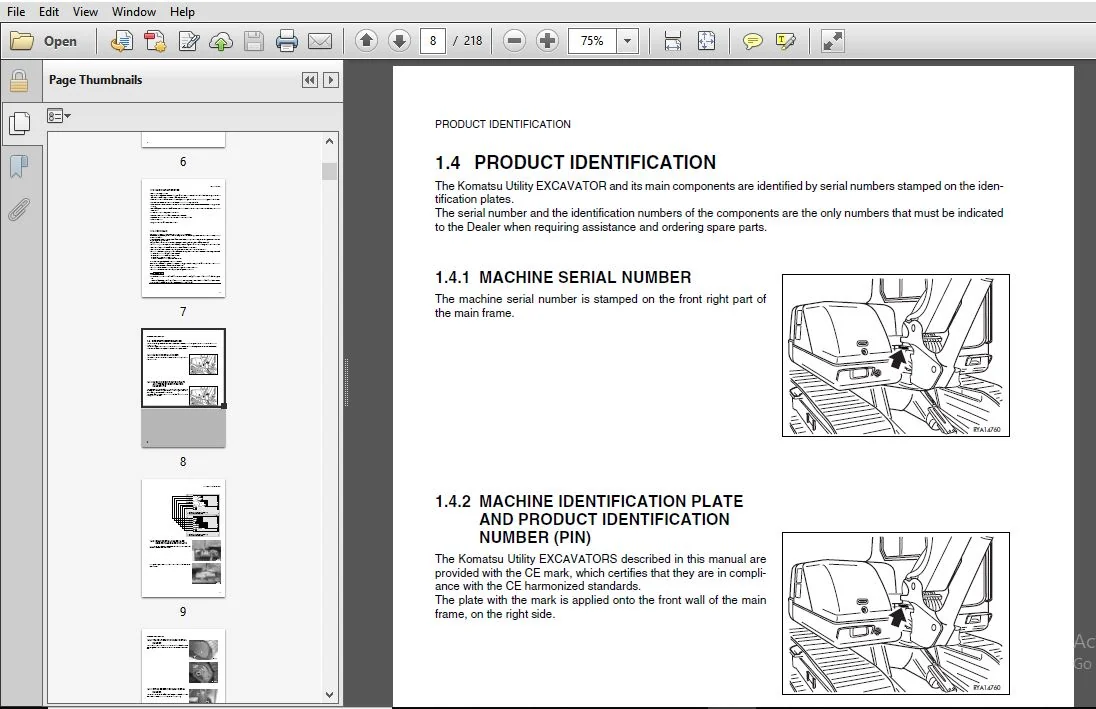This screenshot has width=1096, height=709.
Task: Click the 75% zoom value field
Action: (592, 41)
